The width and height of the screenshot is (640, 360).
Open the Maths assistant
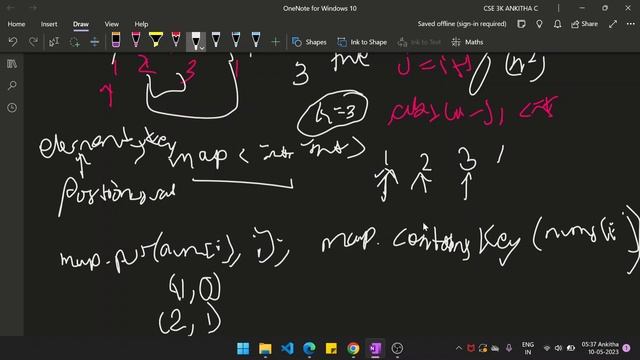[x=467, y=42]
